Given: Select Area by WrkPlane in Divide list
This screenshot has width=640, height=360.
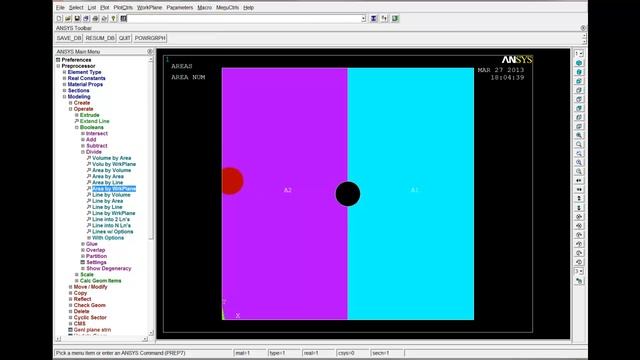Looking at the screenshot, I should [114, 189].
